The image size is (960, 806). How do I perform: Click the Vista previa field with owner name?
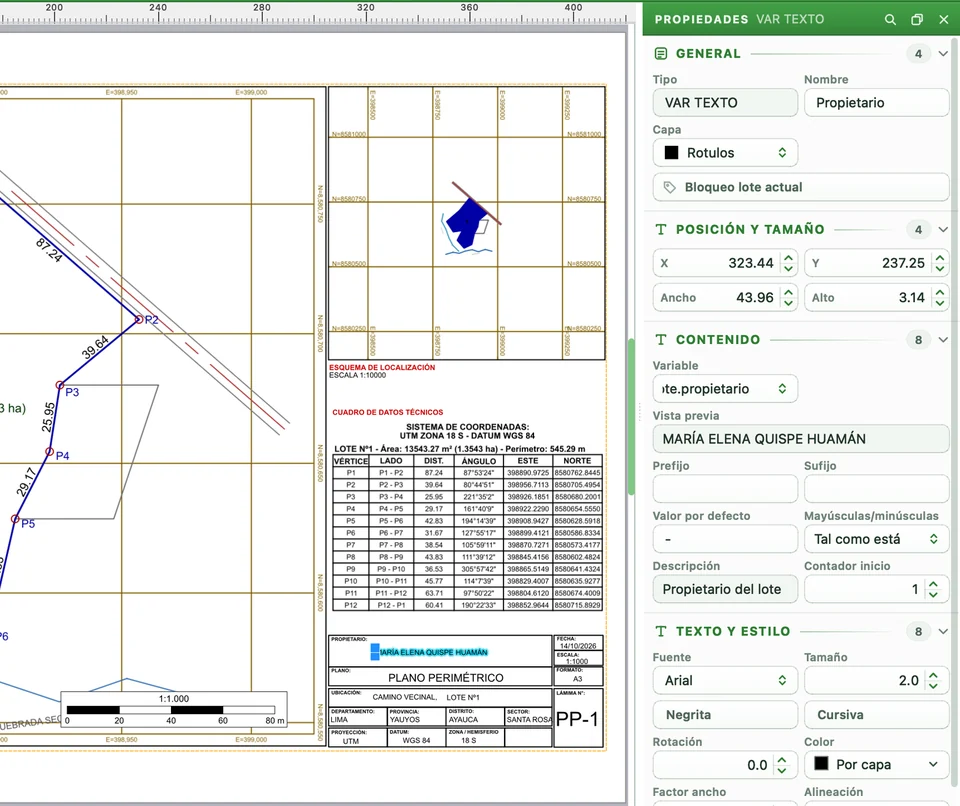point(801,439)
